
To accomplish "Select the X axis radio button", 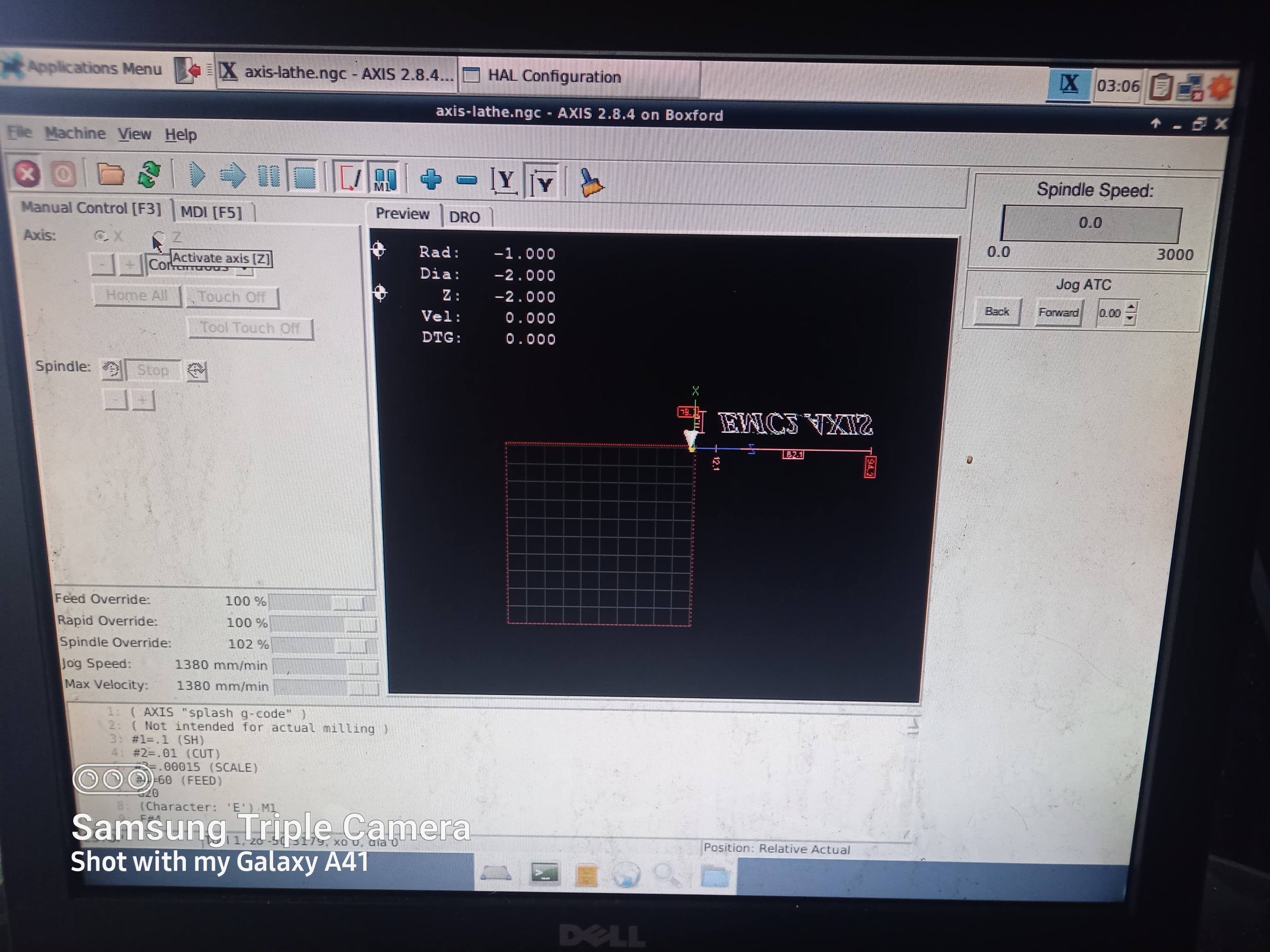I will pyautogui.click(x=101, y=236).
